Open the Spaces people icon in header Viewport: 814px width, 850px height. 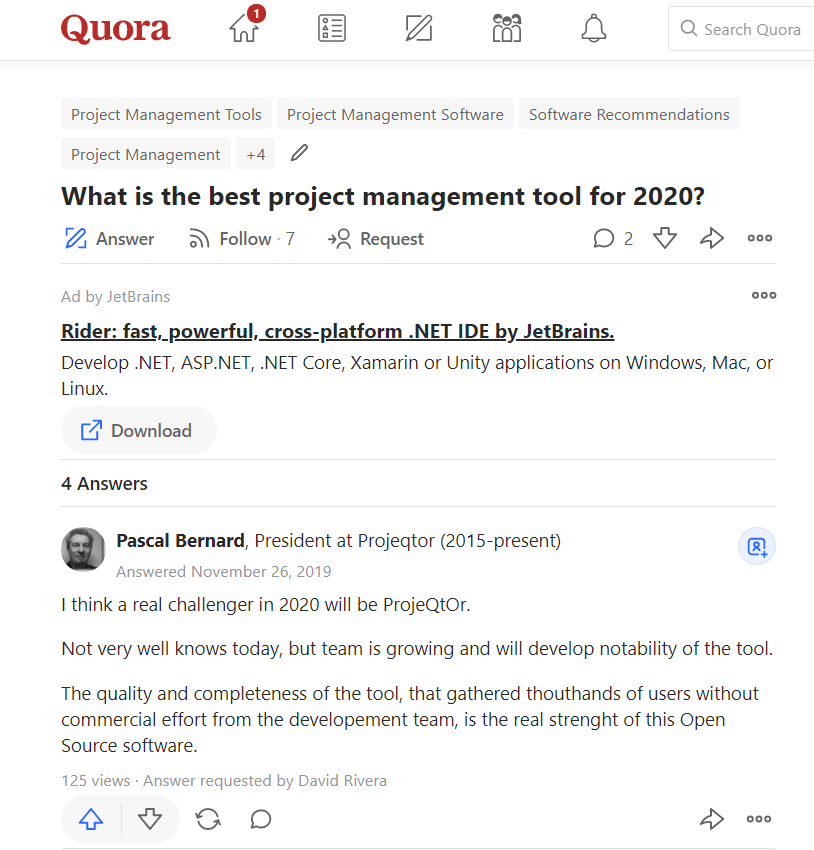(x=507, y=28)
